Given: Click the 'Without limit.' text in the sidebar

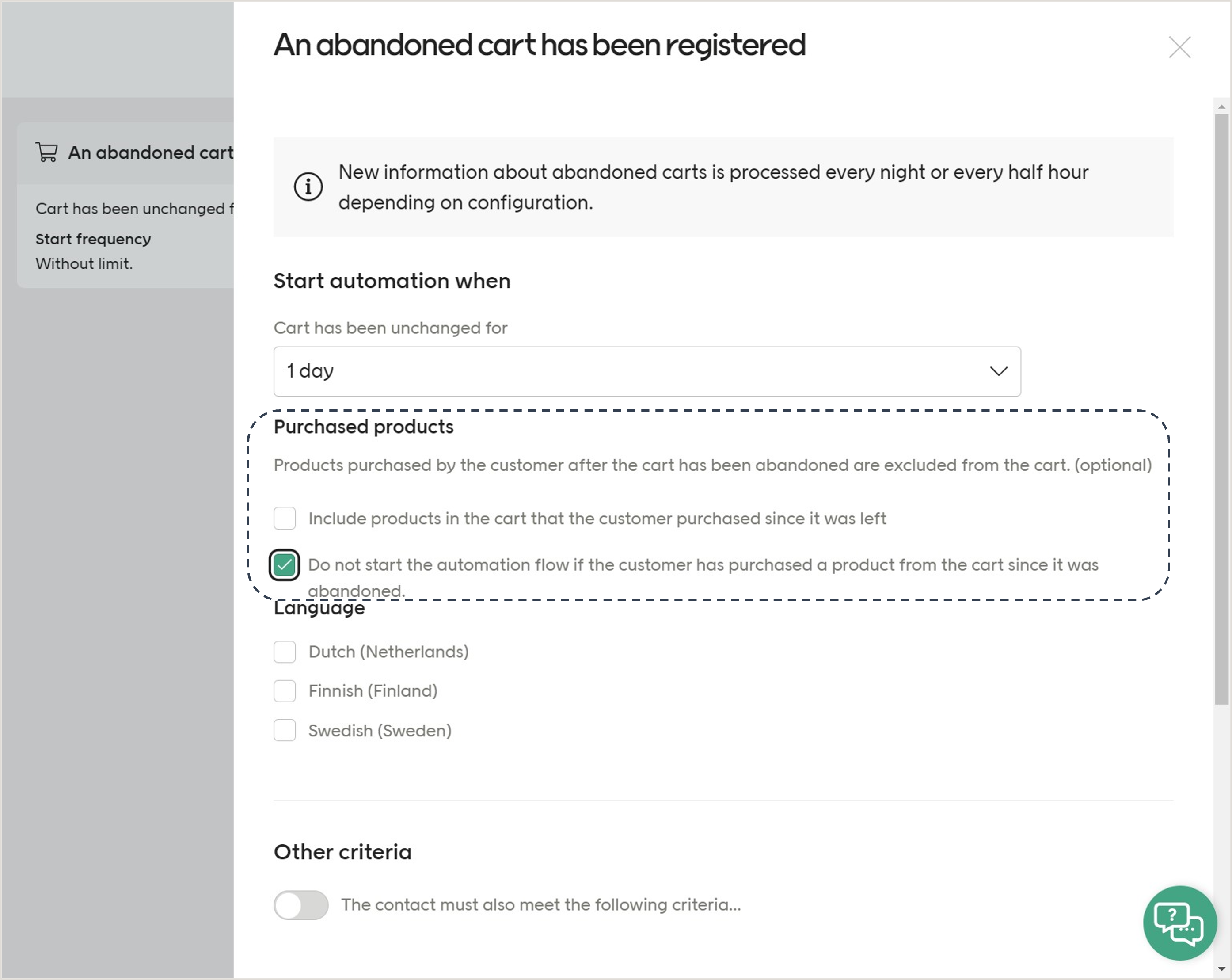Looking at the screenshot, I should (x=84, y=263).
